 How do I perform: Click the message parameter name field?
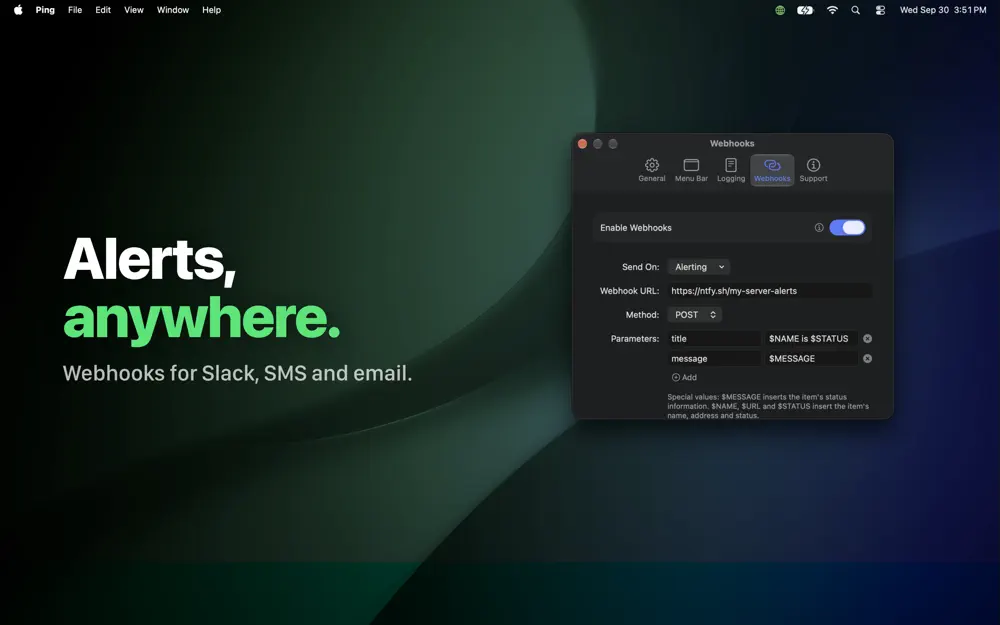[714, 358]
